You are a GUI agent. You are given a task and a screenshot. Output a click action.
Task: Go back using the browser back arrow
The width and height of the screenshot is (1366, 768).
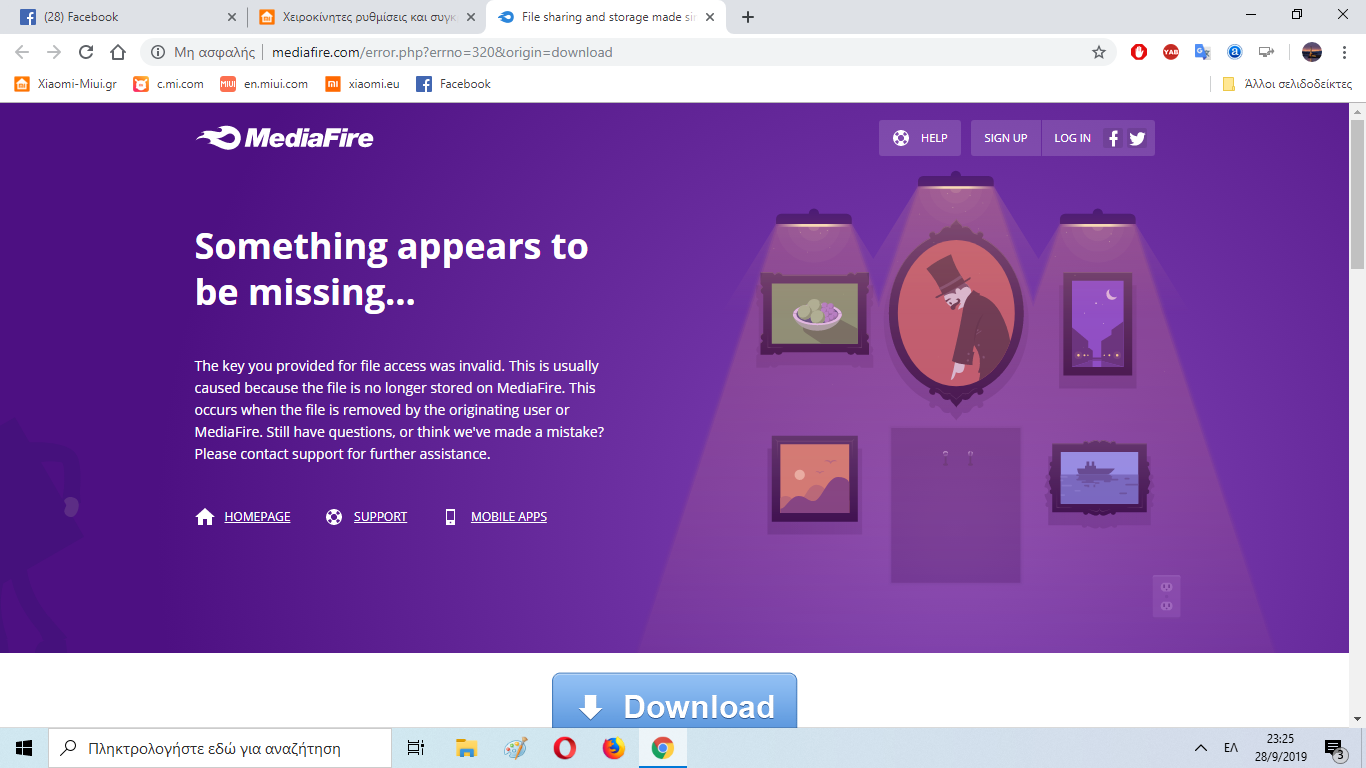click(22, 52)
